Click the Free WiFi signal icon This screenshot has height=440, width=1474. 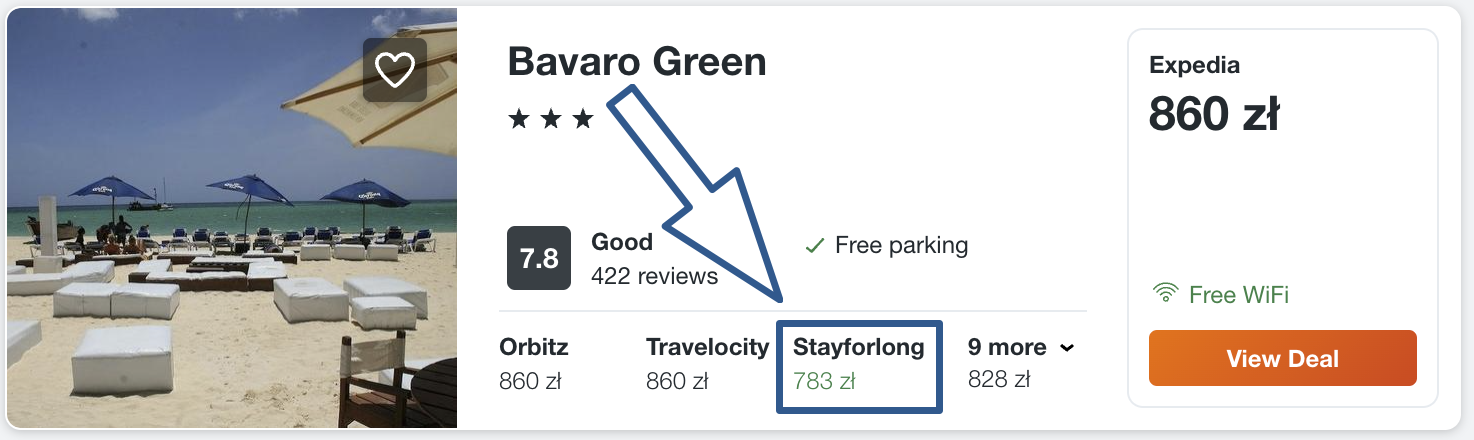[x=1165, y=295]
